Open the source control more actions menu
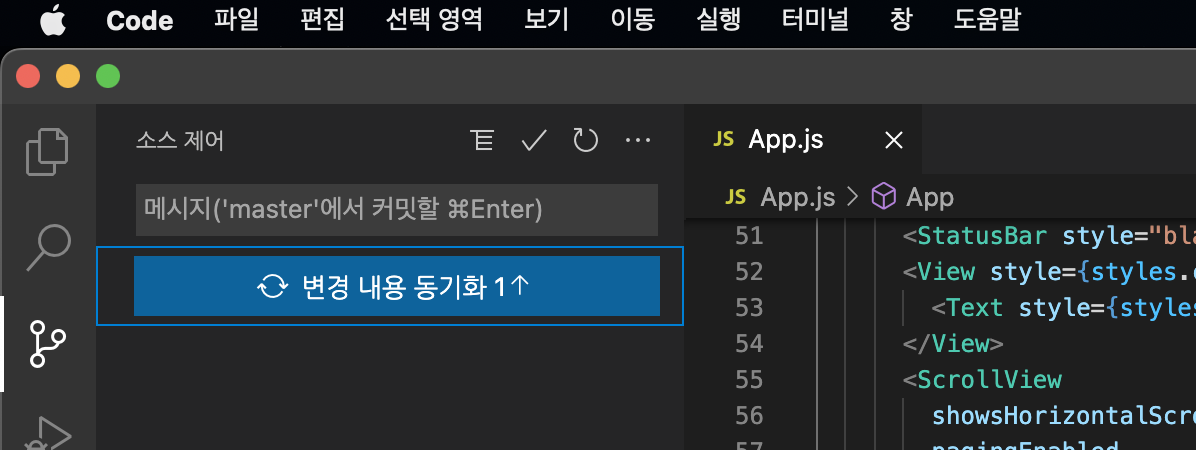The image size is (1196, 450). pyautogui.click(x=638, y=140)
